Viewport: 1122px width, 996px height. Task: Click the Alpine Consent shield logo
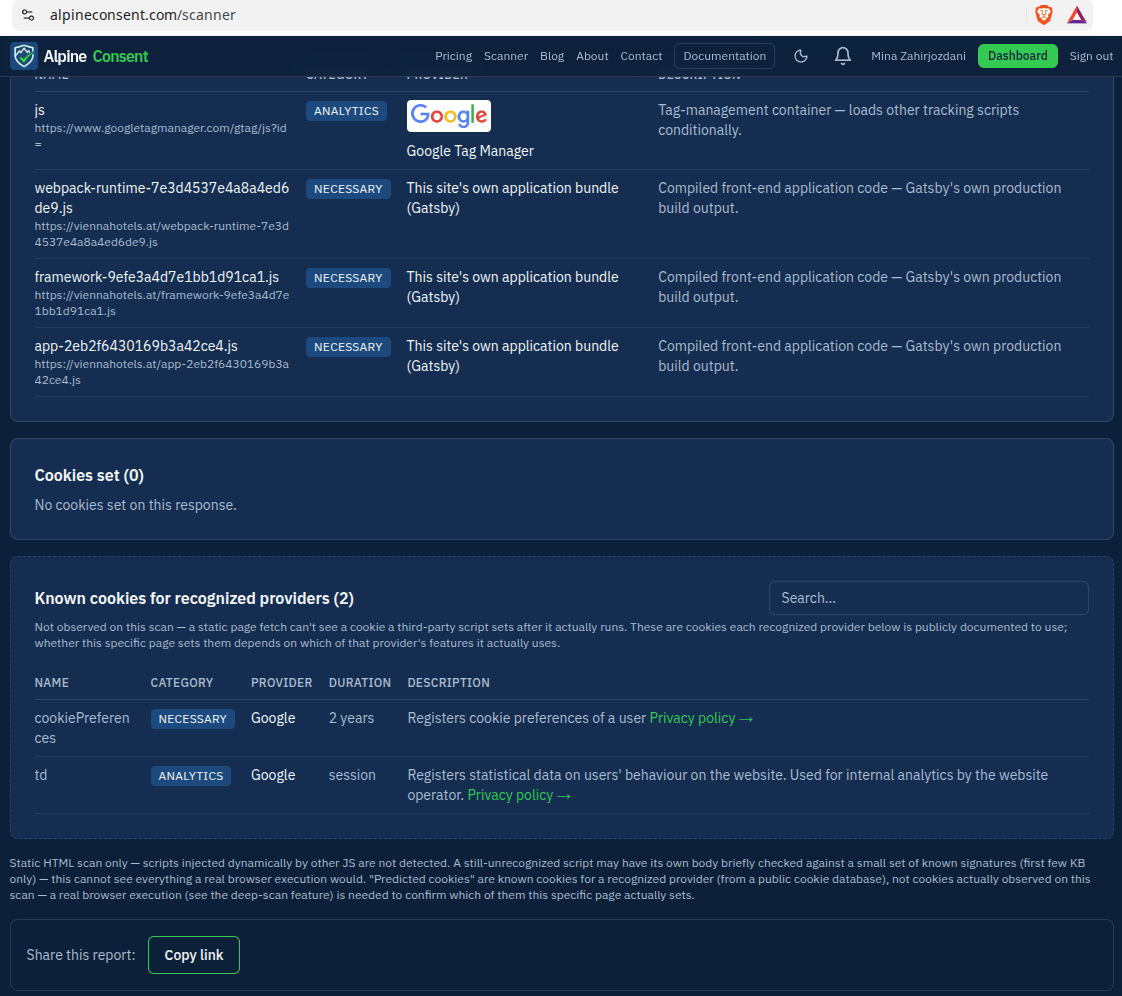tap(24, 56)
